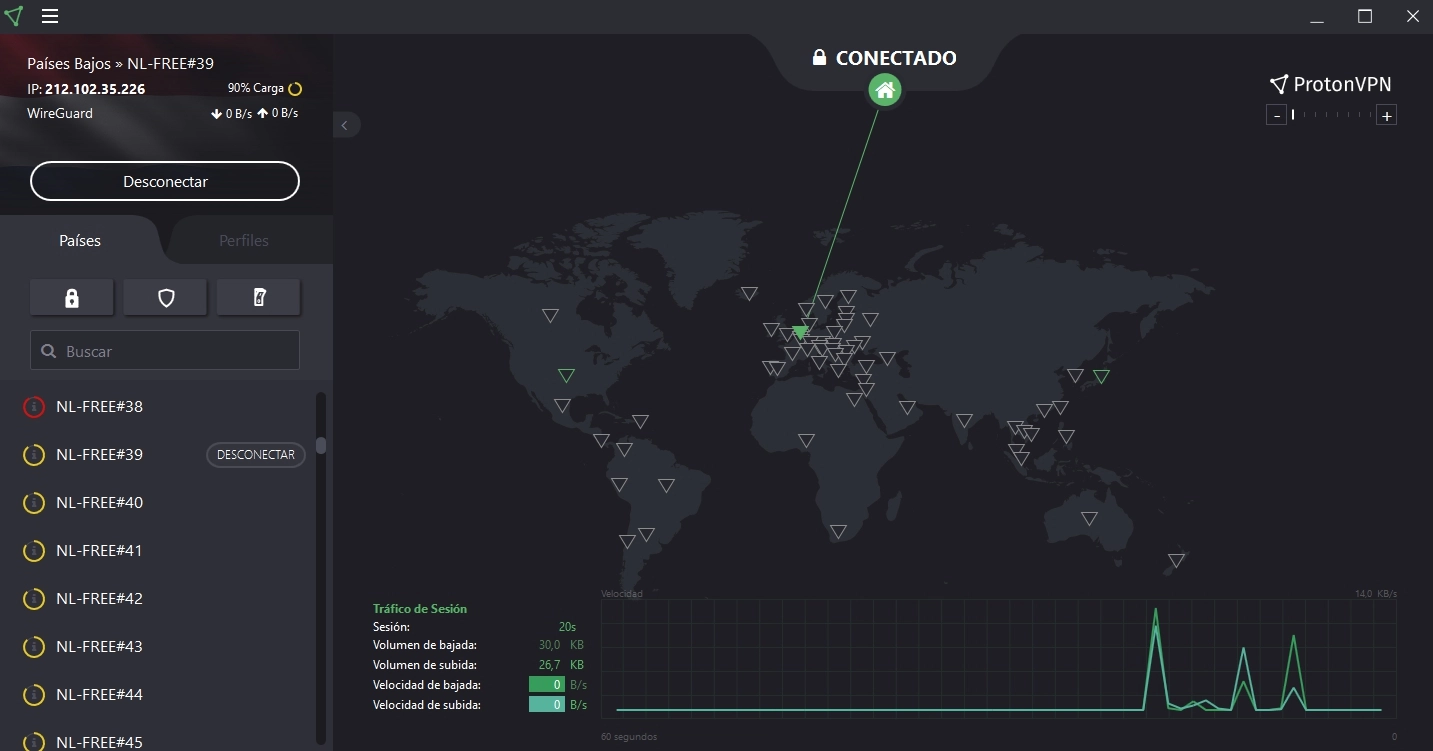The height and width of the screenshot is (751, 1433).
Task: Click the magnifier icon in the search bar
Action: (x=49, y=350)
